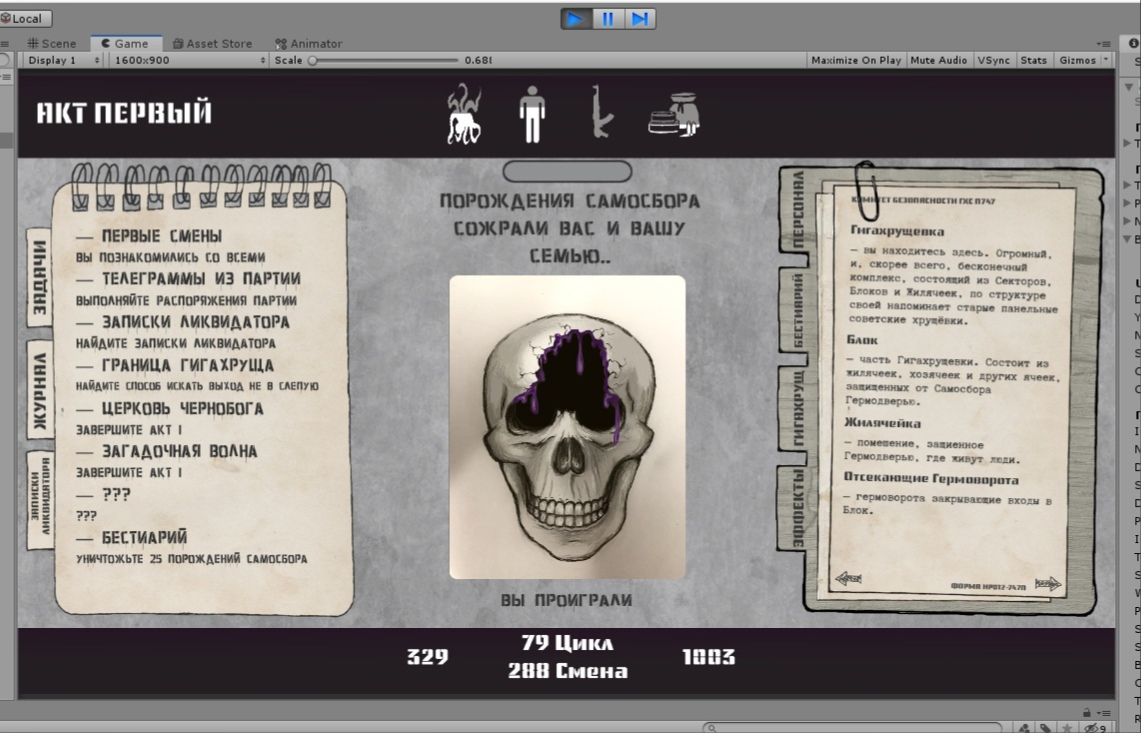The width and height of the screenshot is (1141, 733).
Task: Select the tentacle creature icon
Action: (464, 113)
